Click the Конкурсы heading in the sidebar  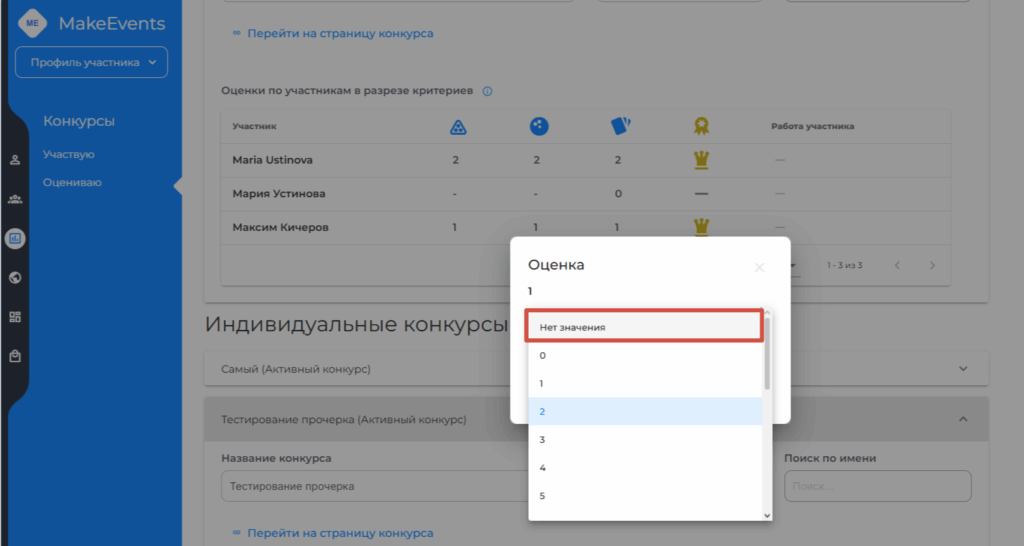pos(79,121)
